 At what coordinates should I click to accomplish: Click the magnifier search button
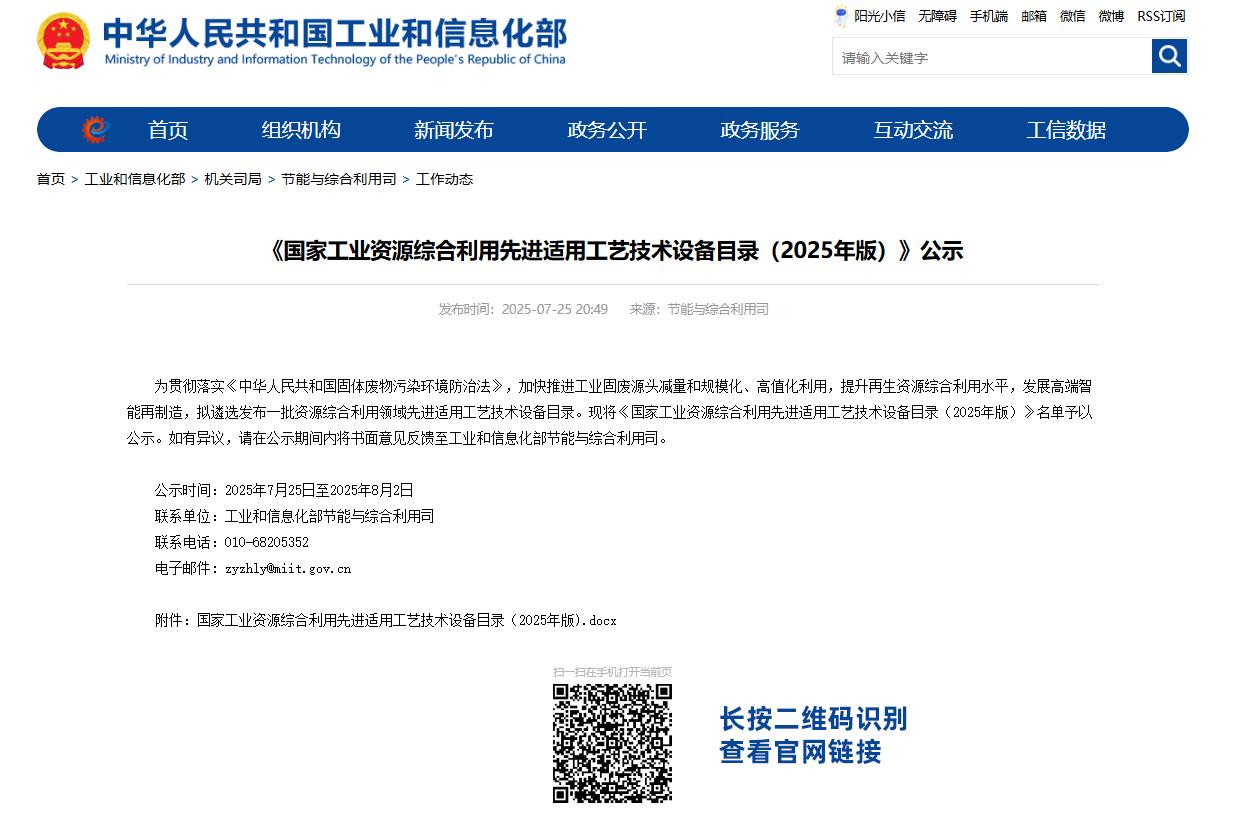click(1169, 56)
